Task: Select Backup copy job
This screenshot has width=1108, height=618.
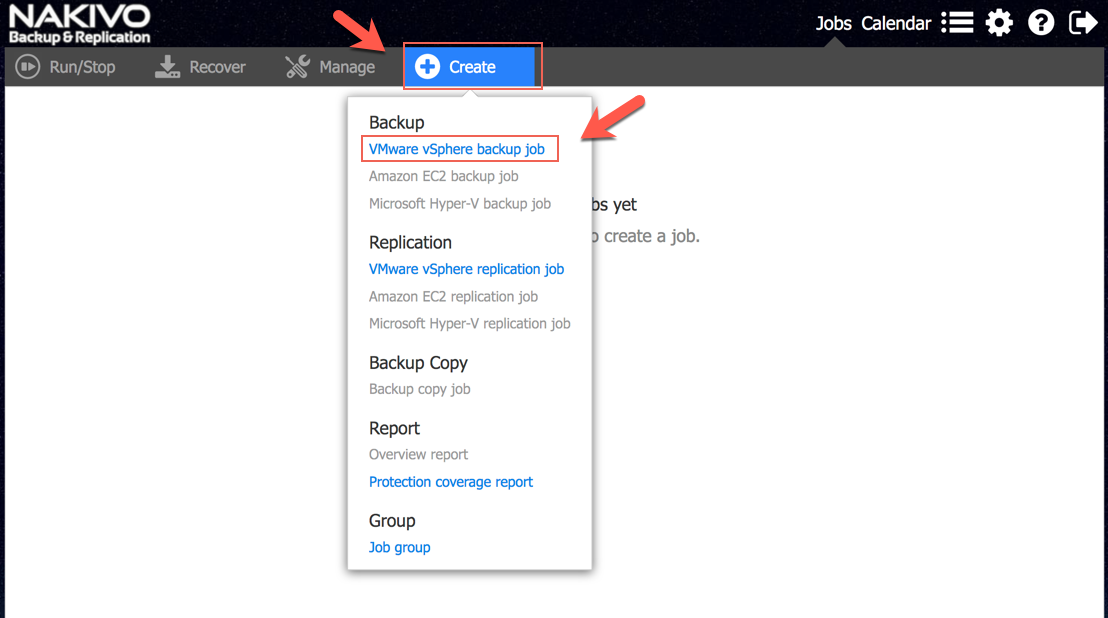Action: [x=419, y=389]
